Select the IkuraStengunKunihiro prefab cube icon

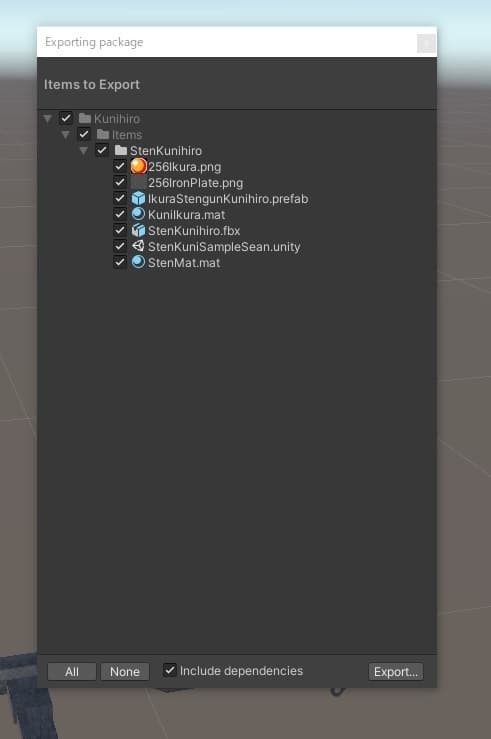click(138, 198)
